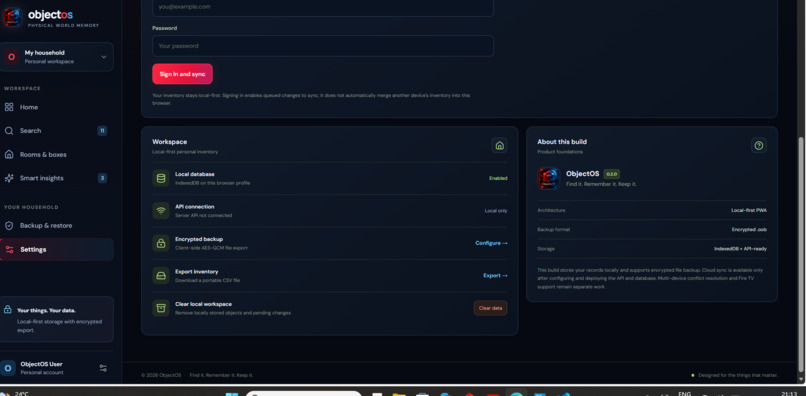Click 'Find it. Remember it. Keep it.' under ObjectOS
This screenshot has width=806, height=396.
tap(601, 184)
